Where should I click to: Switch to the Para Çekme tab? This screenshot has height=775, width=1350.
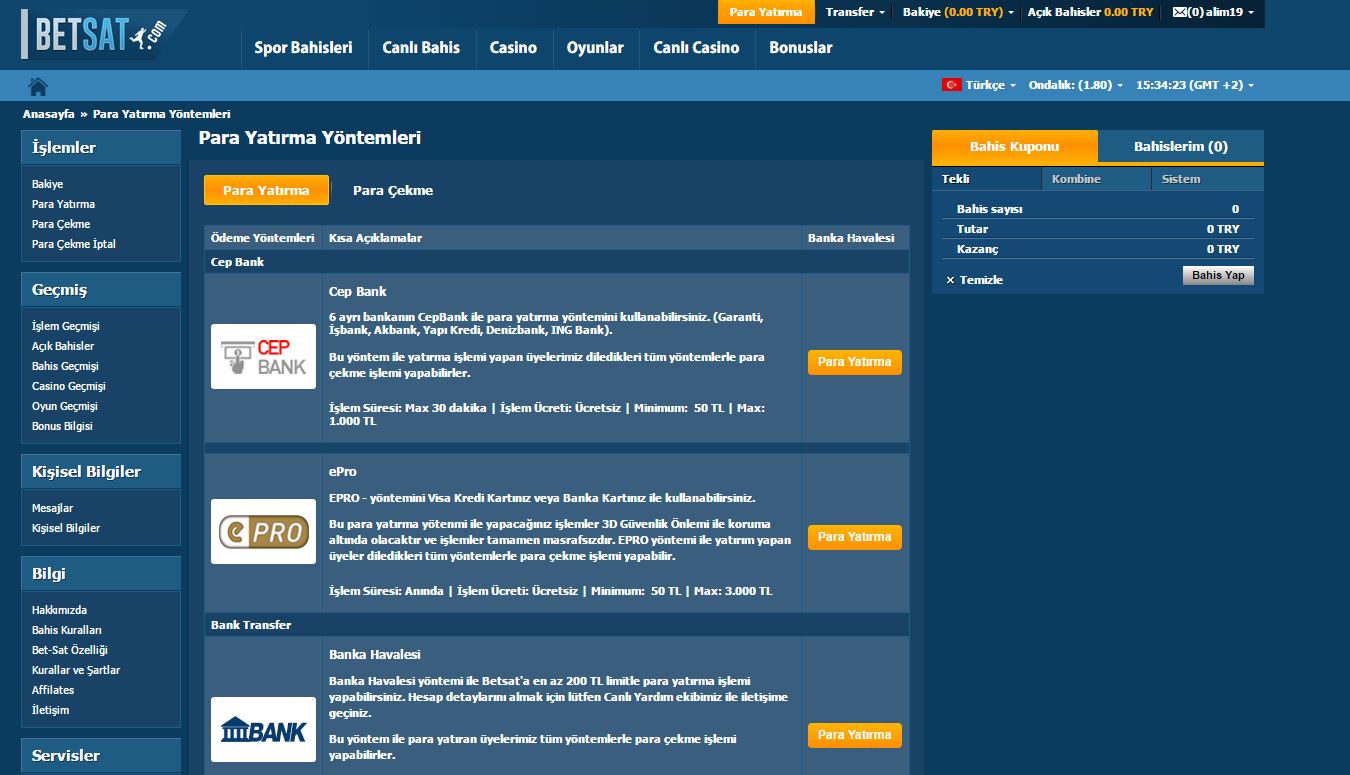[x=393, y=190]
